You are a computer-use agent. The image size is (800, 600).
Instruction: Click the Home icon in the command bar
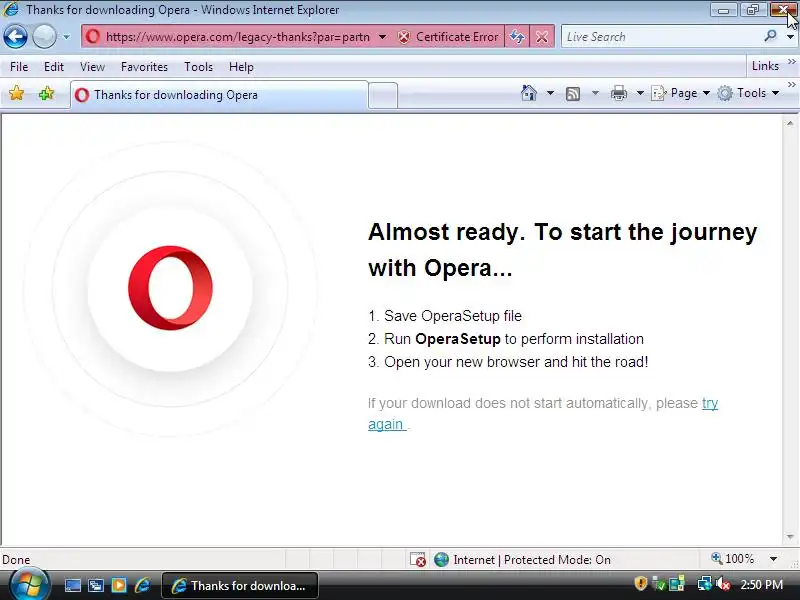[529, 93]
